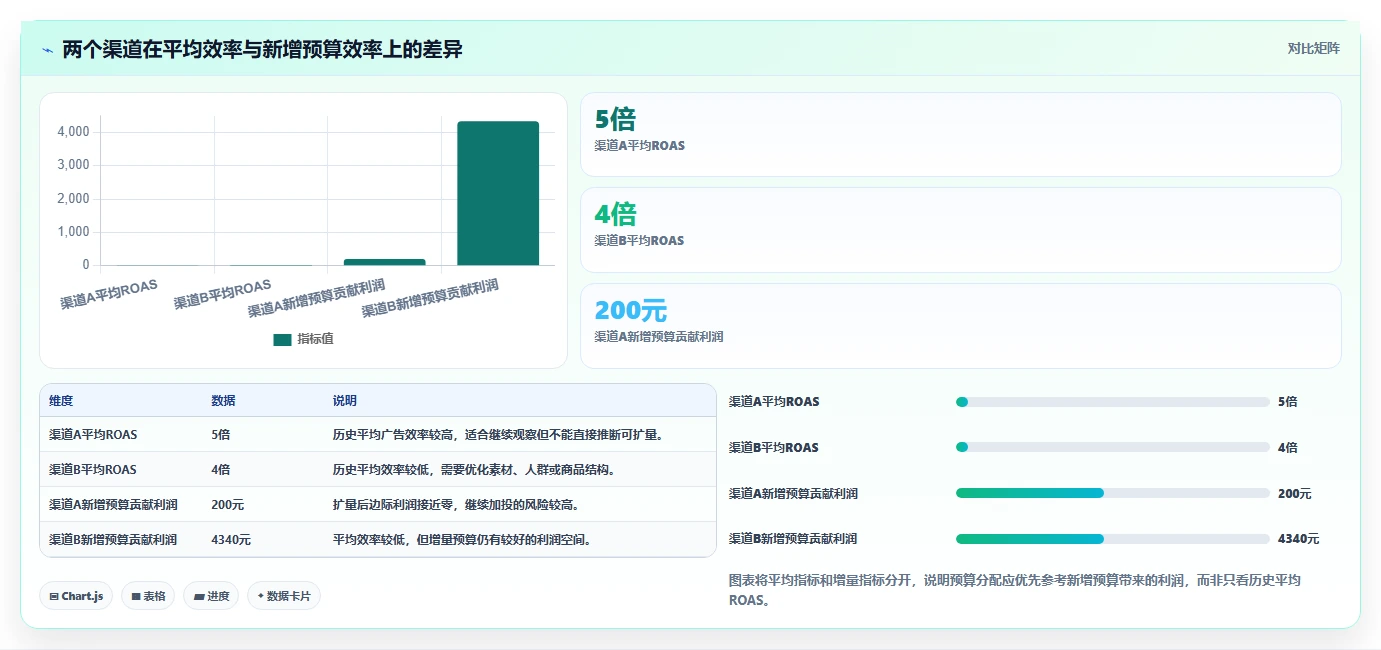Image resolution: width=1381 pixels, height=650 pixels.
Task: Select the 表格 tag chip
Action: pos(148,596)
